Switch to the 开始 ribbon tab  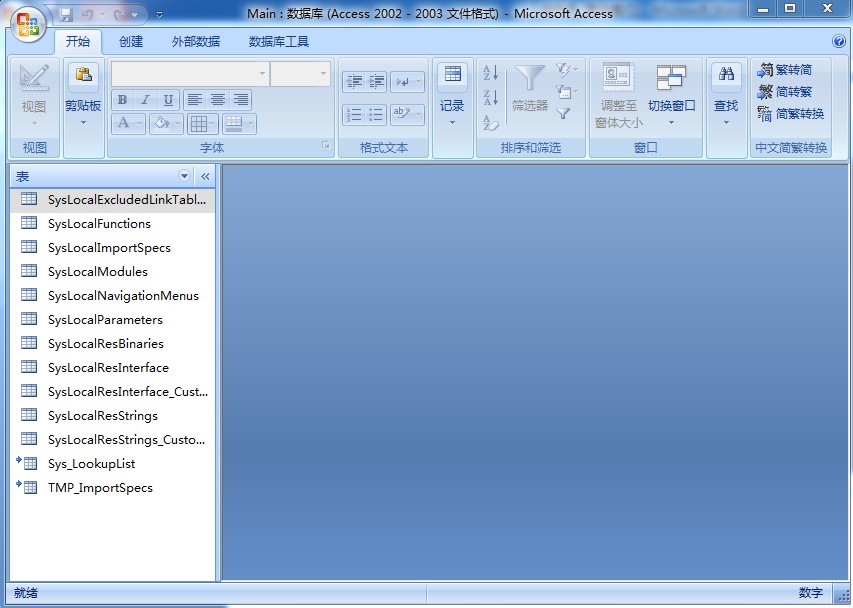pyautogui.click(x=78, y=41)
